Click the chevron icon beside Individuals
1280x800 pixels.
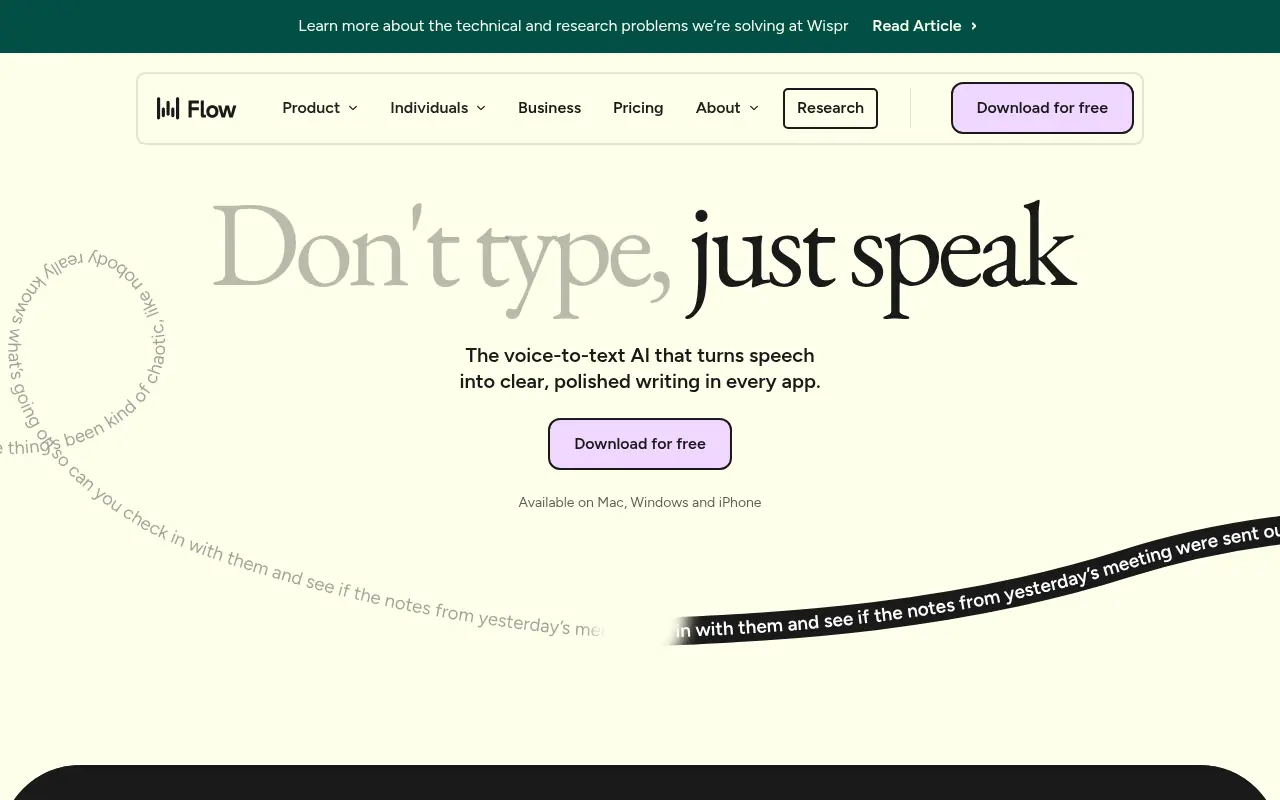(x=481, y=108)
